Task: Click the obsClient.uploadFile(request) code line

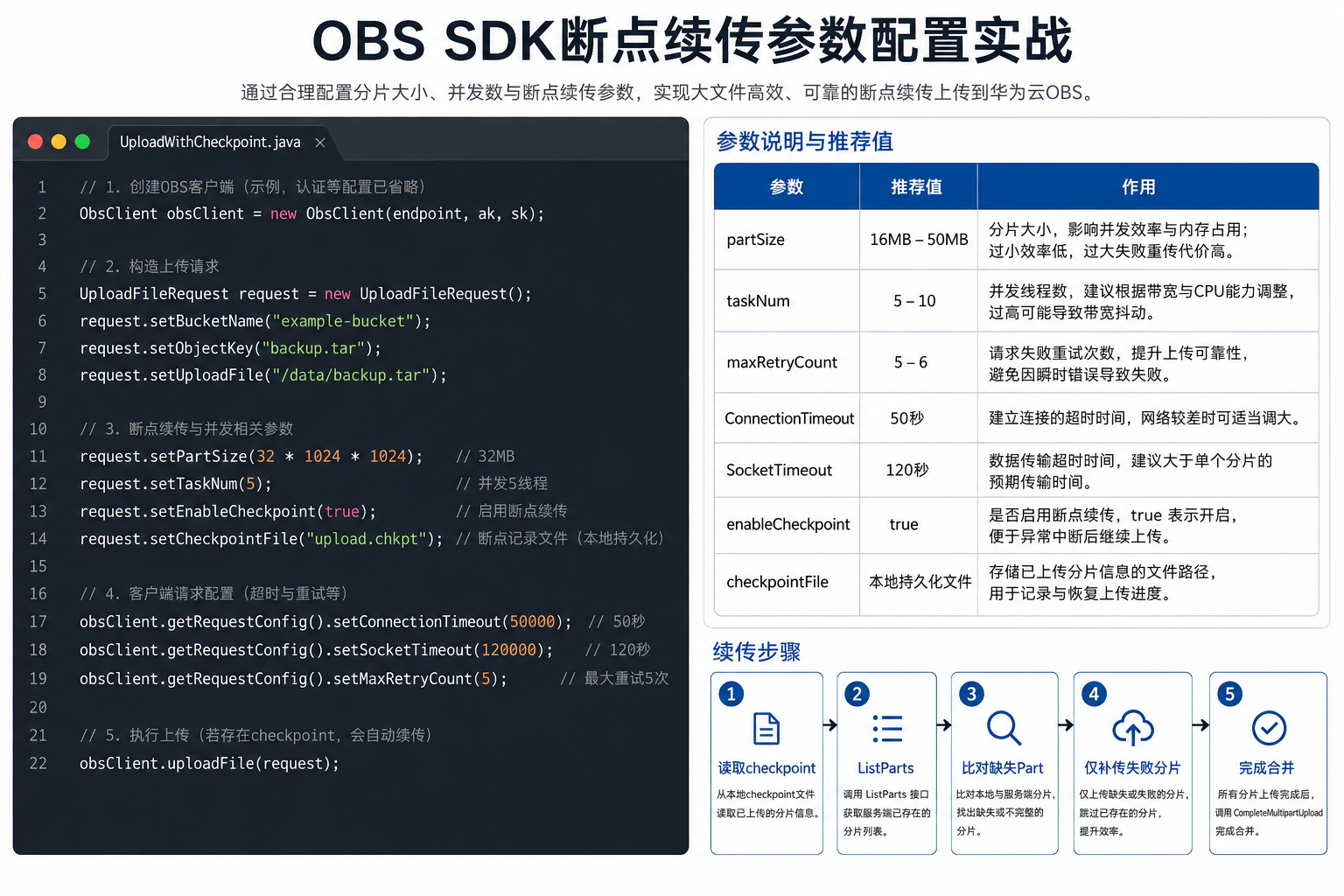Action: click(209, 764)
